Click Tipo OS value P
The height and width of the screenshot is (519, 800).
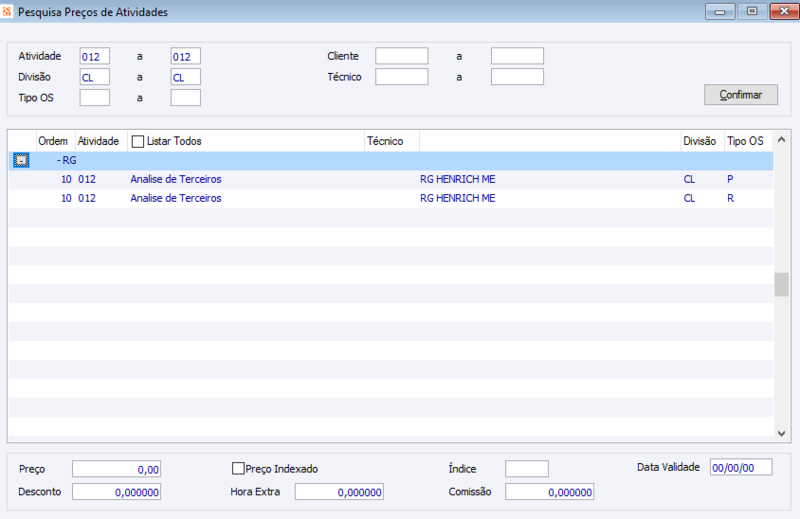tap(730, 179)
